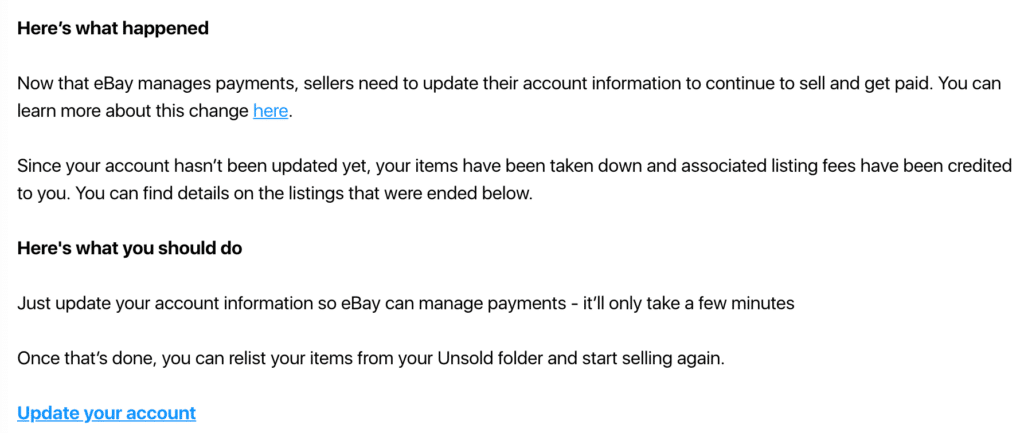Click the phrase 'listing fees have been credited'
Screen dimensions: 1024x433
[x=889, y=167]
